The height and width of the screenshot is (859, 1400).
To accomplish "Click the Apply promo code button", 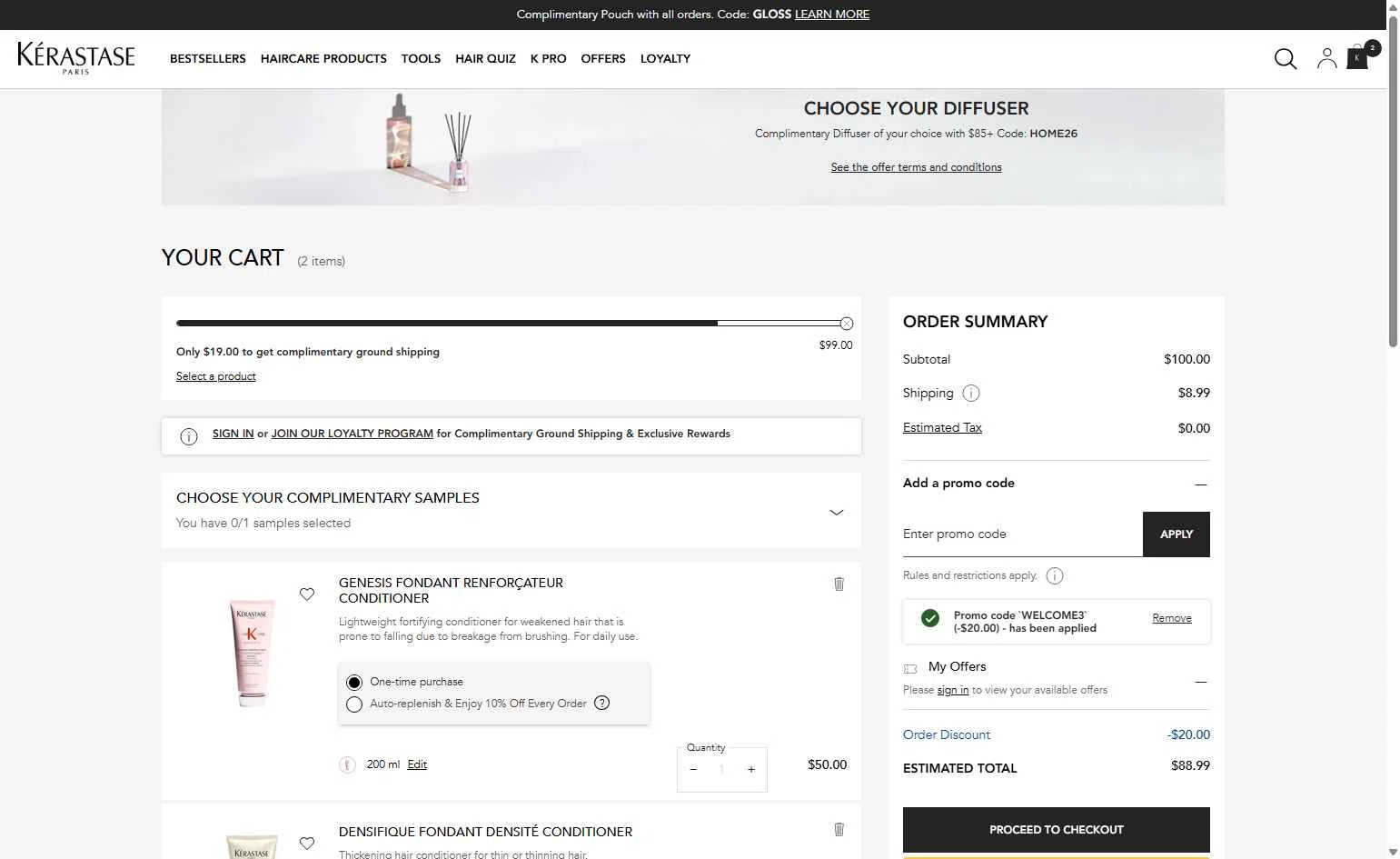I will pyautogui.click(x=1177, y=534).
